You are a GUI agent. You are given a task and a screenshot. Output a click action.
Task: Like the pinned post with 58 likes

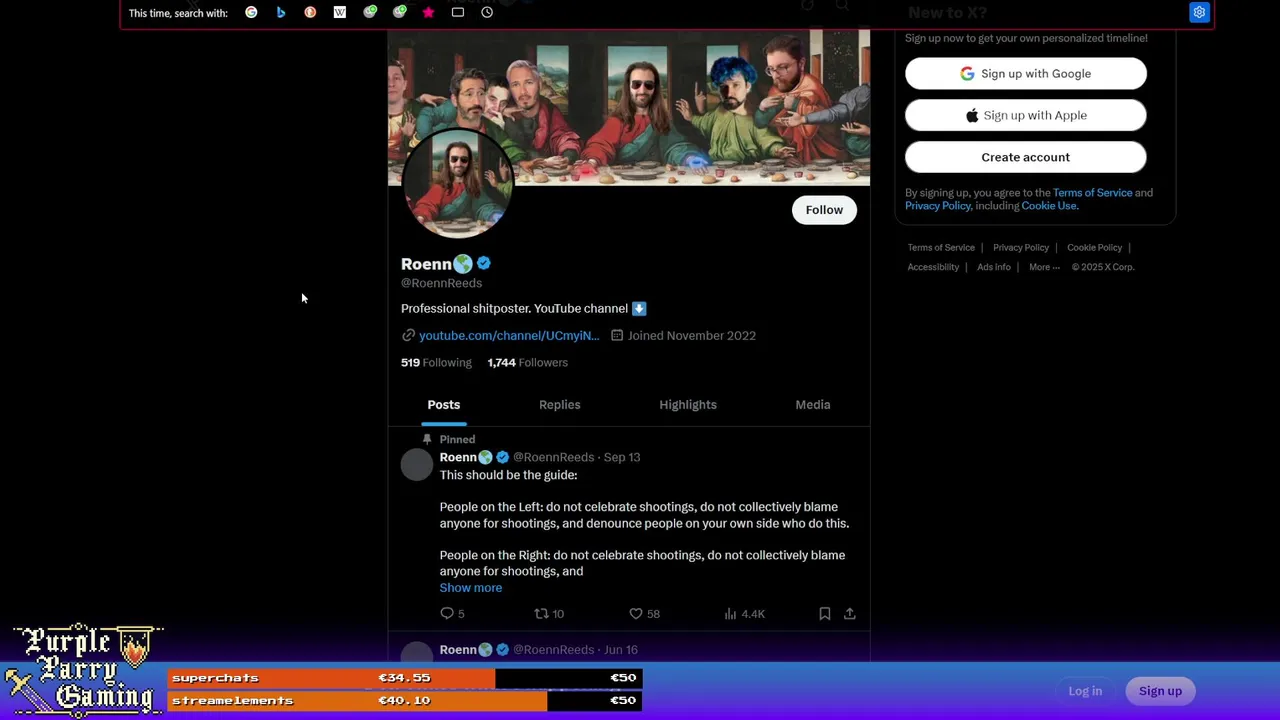click(x=644, y=614)
